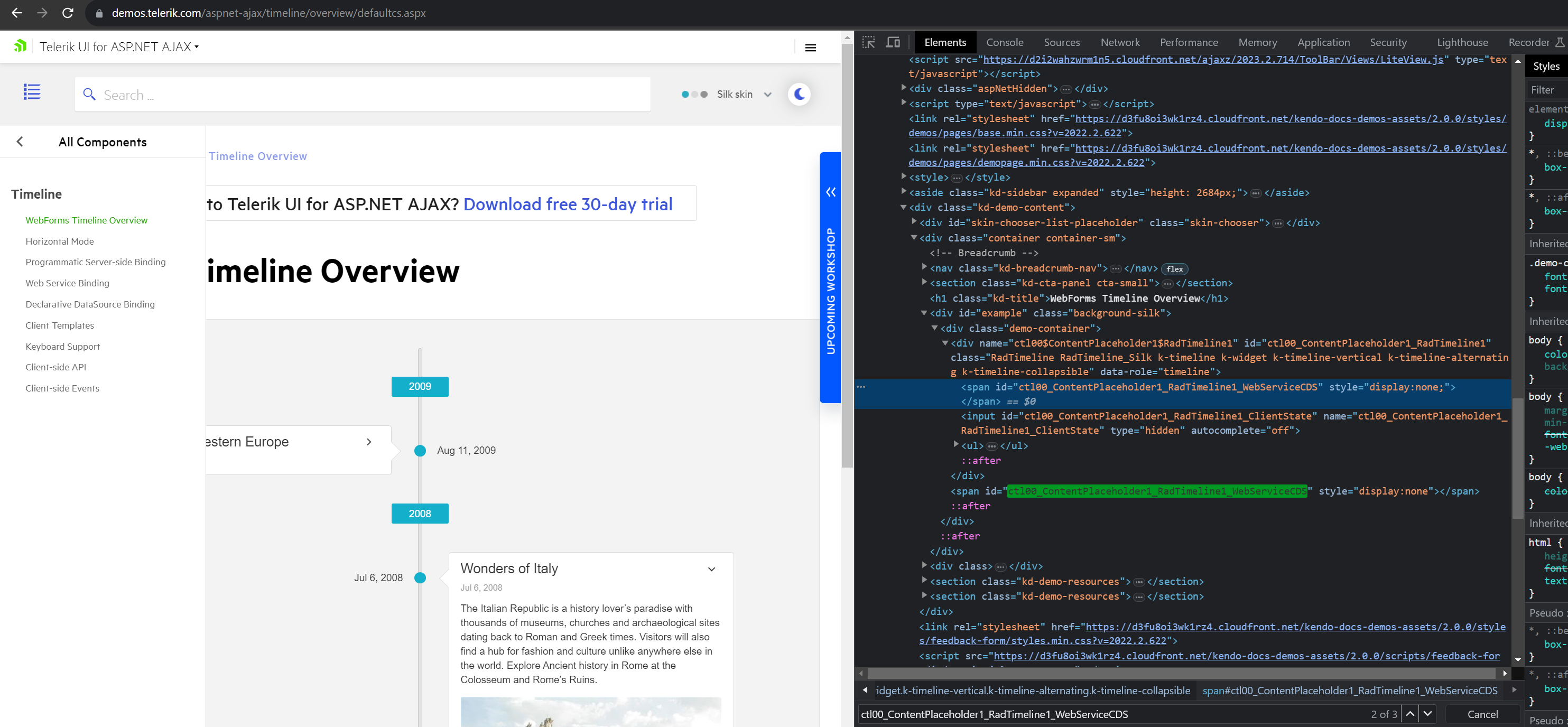Click the 2009 year flag on the timeline
Viewport: 1568px width, 727px height.
420,386
